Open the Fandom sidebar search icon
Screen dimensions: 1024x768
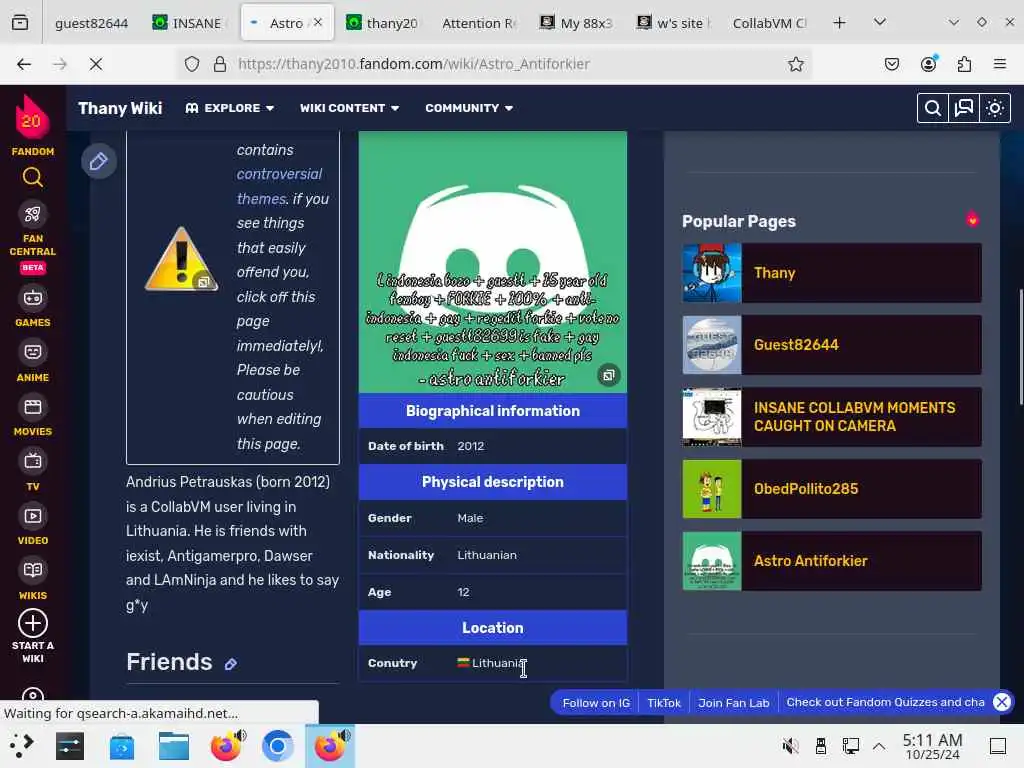[33, 178]
